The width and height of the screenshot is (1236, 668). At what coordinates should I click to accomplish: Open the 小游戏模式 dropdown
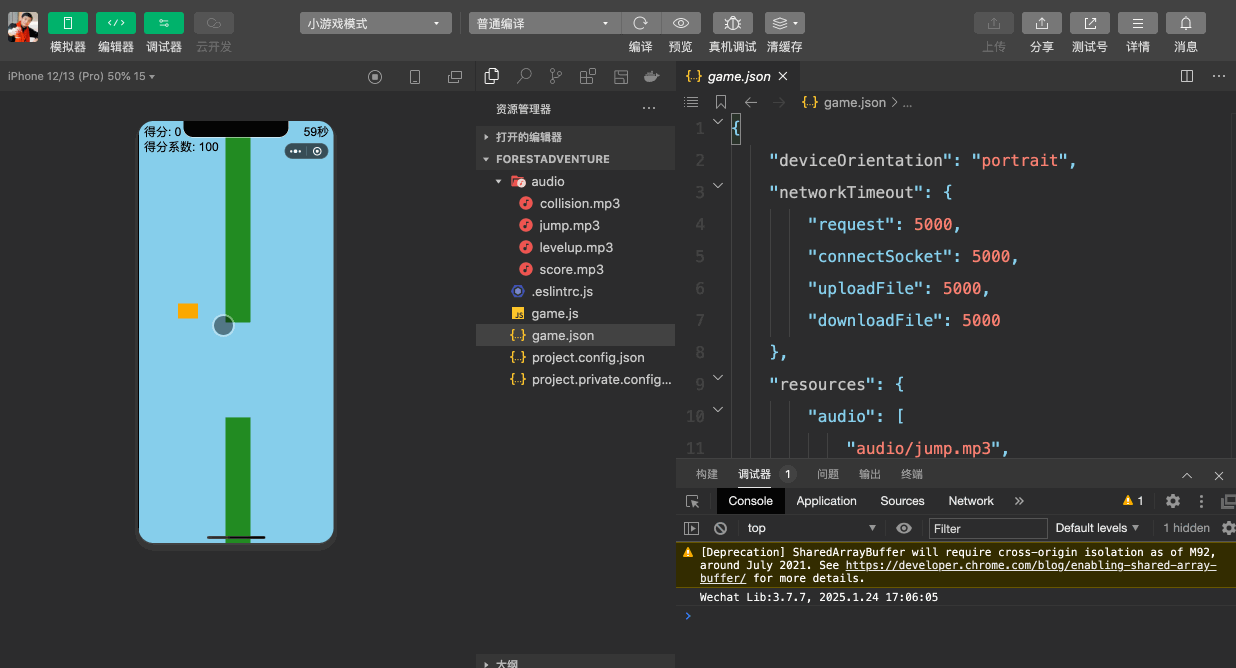[375, 23]
